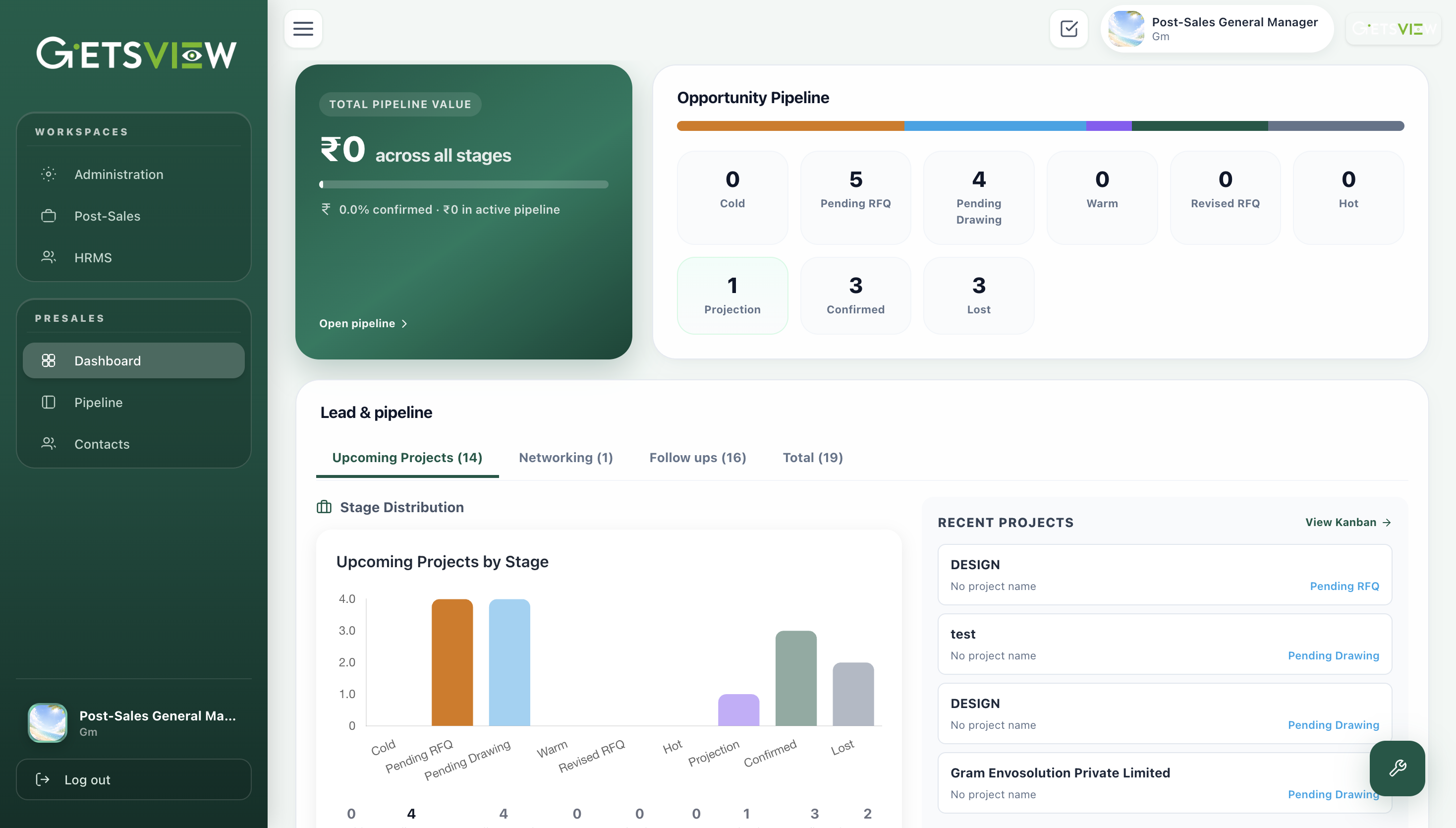The height and width of the screenshot is (828, 1456).
Task: Click the Post-Sales briefcase icon
Action: point(48,216)
